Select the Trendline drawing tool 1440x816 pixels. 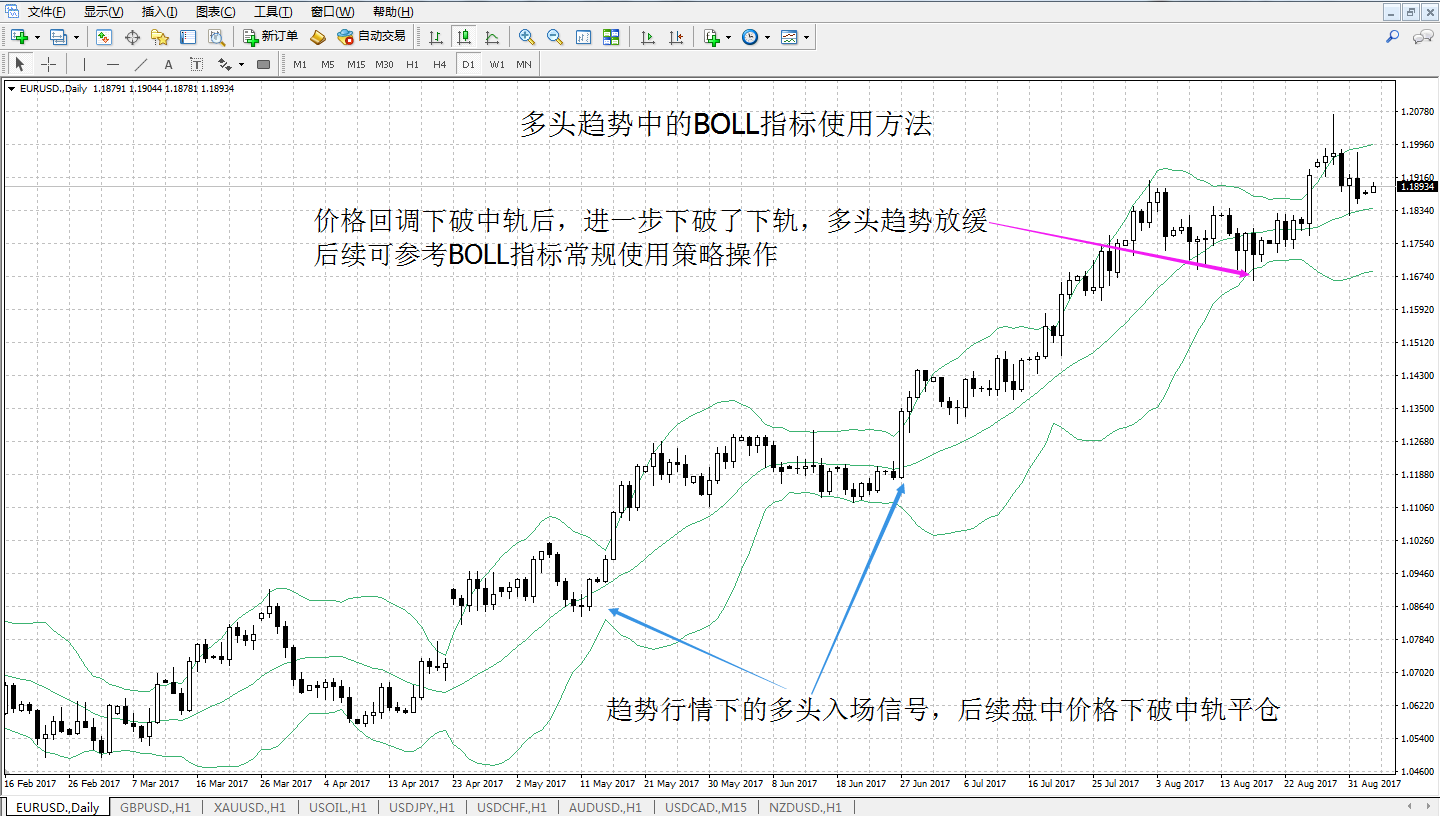pos(140,64)
